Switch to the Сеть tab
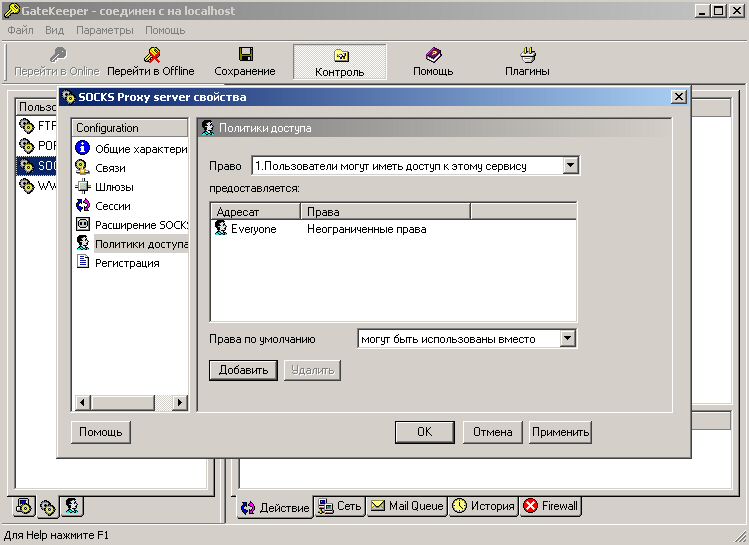The width and height of the screenshot is (749, 545). coord(340,506)
